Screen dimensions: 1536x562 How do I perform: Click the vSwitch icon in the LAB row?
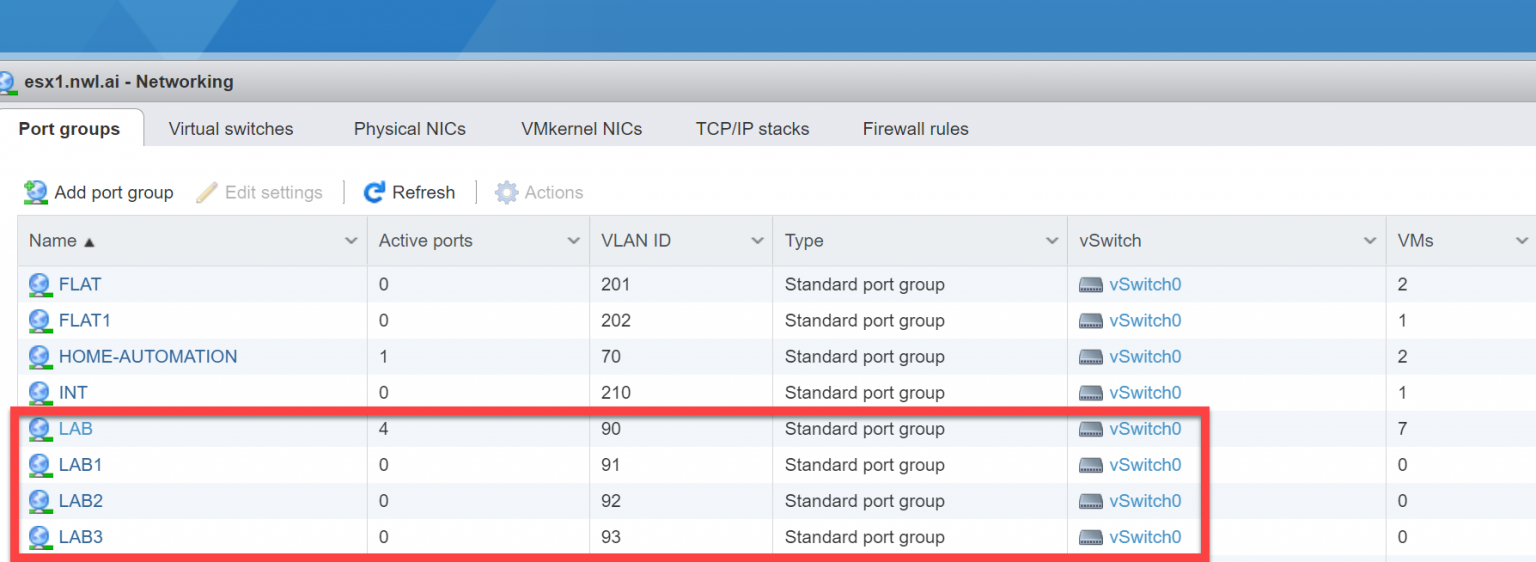[x=1091, y=429]
